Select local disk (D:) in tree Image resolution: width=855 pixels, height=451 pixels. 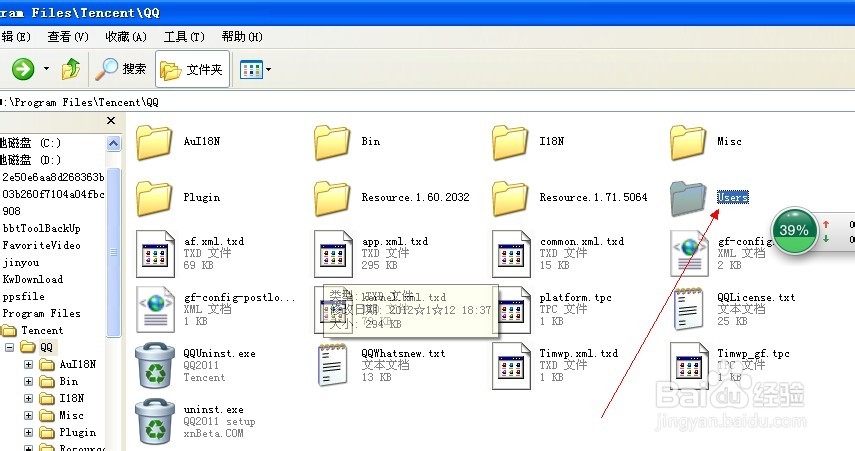tap(30, 160)
